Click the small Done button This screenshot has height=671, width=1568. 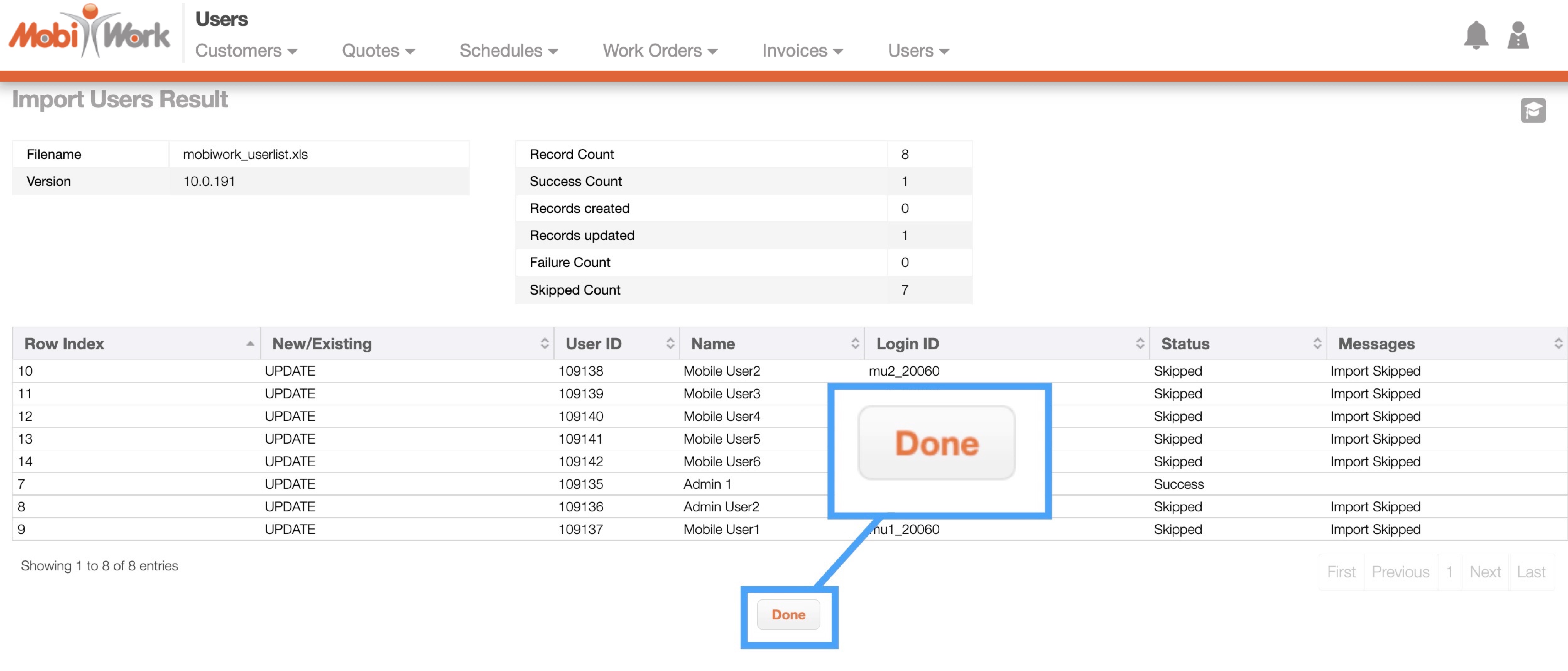point(788,614)
